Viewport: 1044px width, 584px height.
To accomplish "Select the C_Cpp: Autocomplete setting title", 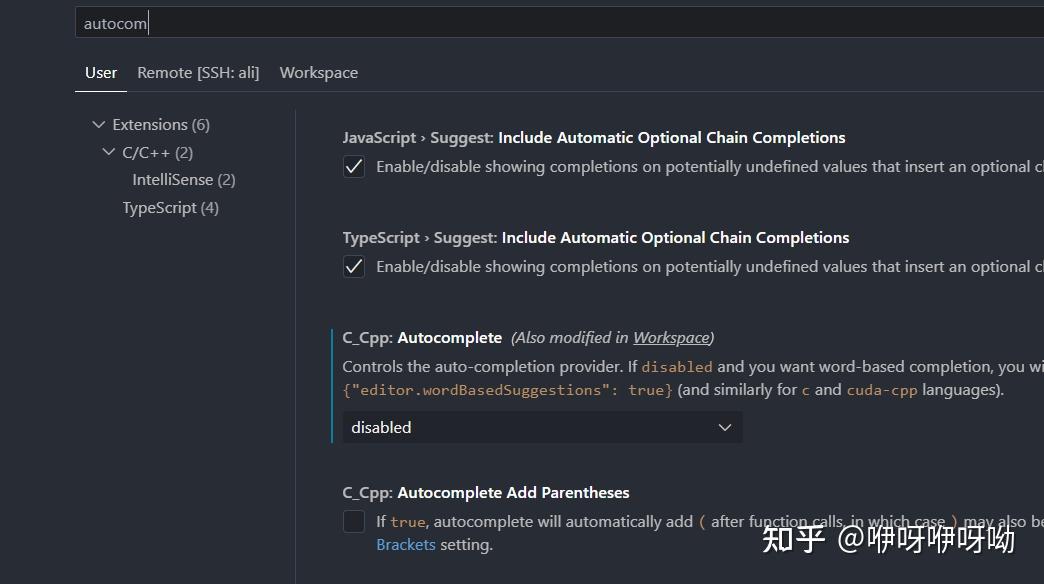I will pos(420,337).
